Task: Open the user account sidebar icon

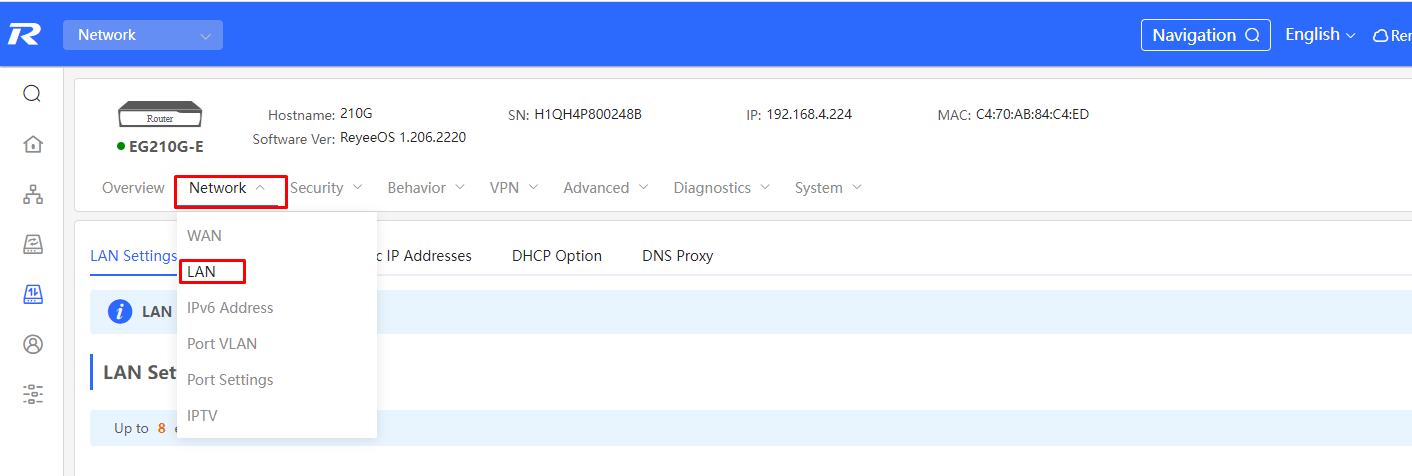Action: coord(32,344)
